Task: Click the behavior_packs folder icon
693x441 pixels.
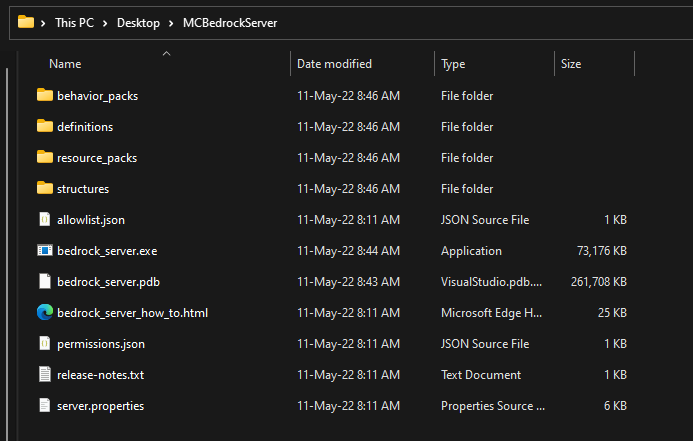Action: pos(45,95)
